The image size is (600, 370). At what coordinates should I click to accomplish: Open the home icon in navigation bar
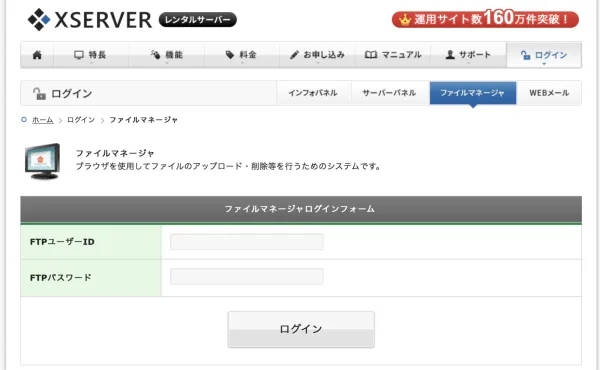pos(37,55)
